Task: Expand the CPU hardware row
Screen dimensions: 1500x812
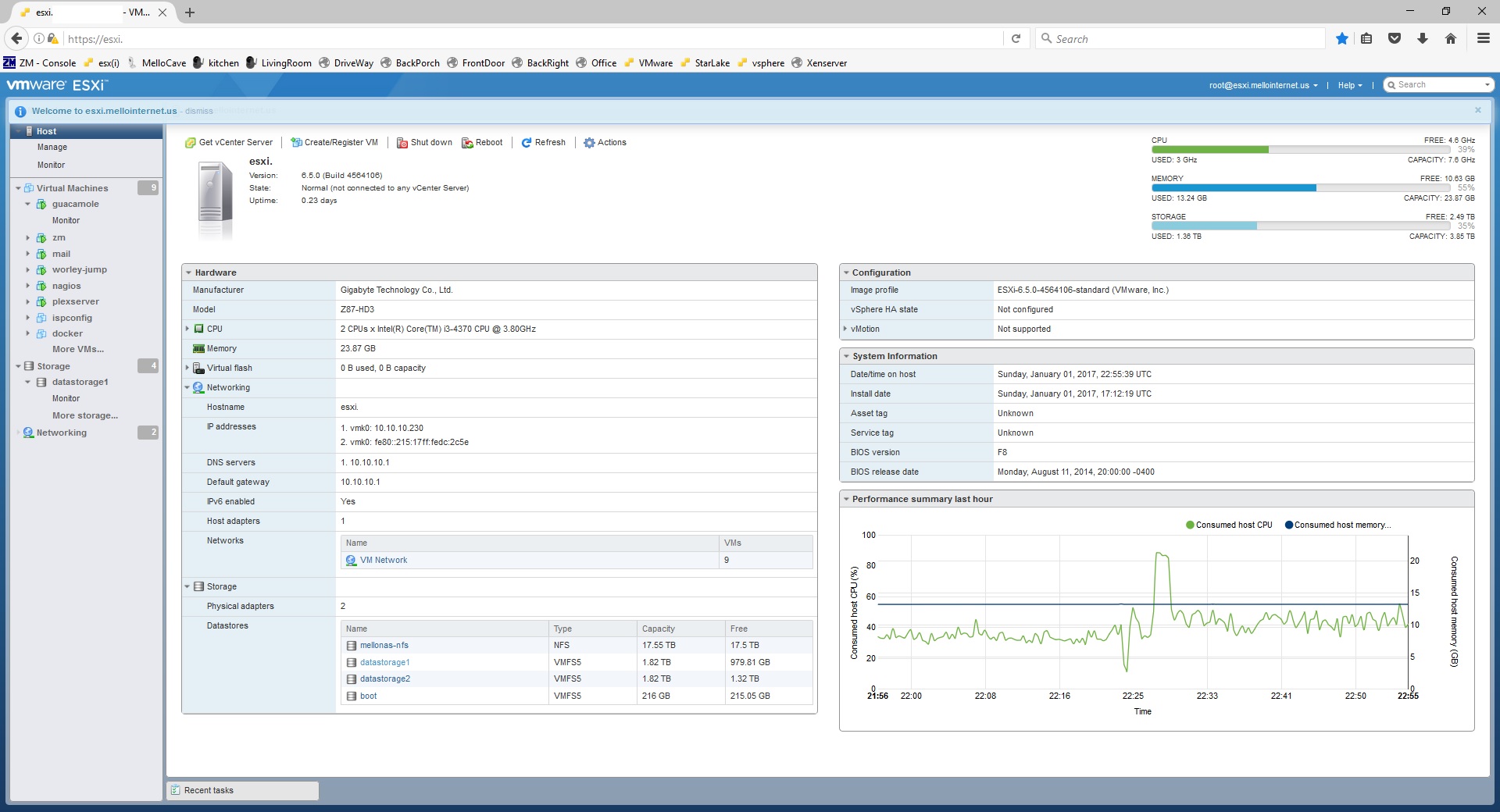Action: [x=187, y=329]
